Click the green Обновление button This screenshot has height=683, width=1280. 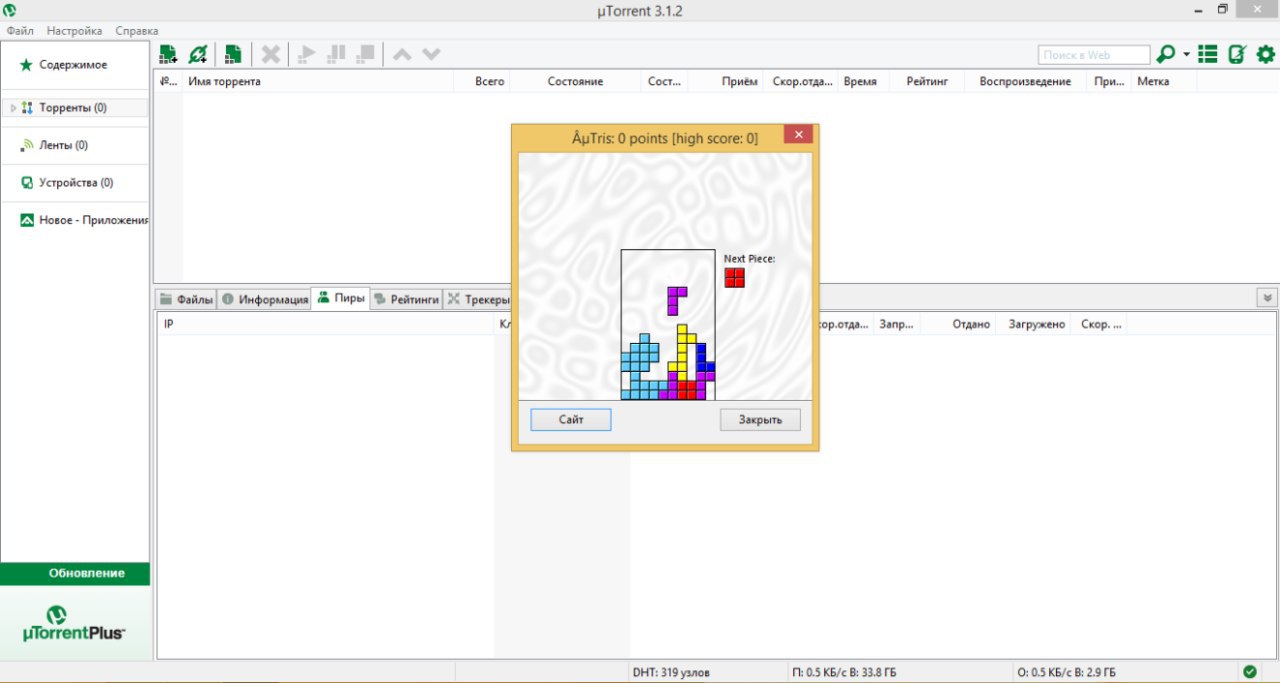(75, 573)
